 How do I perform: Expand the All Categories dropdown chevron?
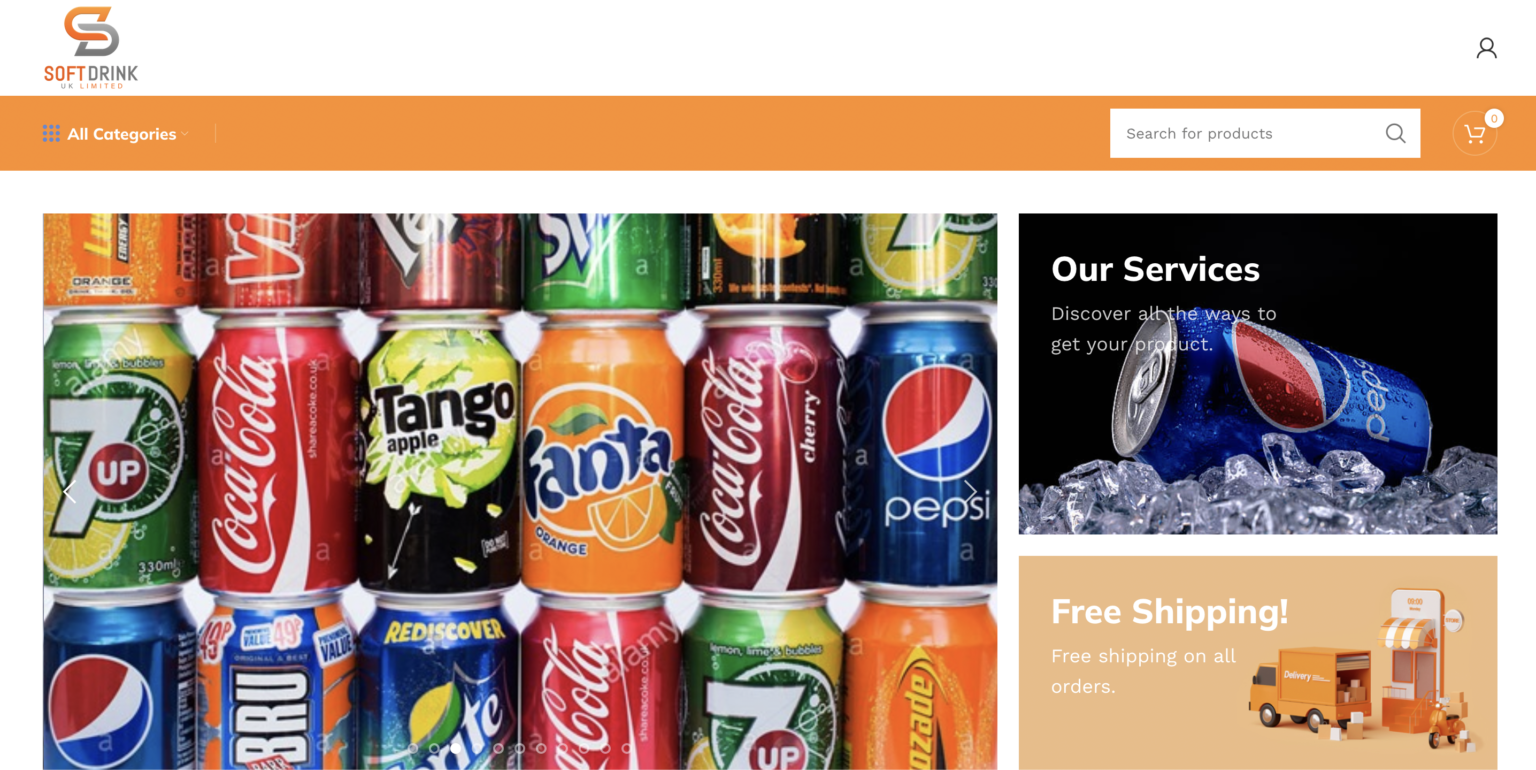pos(184,134)
